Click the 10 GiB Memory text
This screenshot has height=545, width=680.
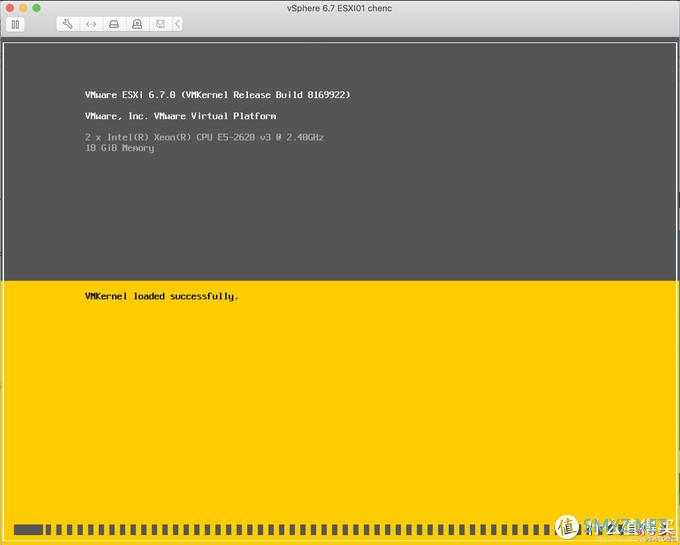pos(120,148)
